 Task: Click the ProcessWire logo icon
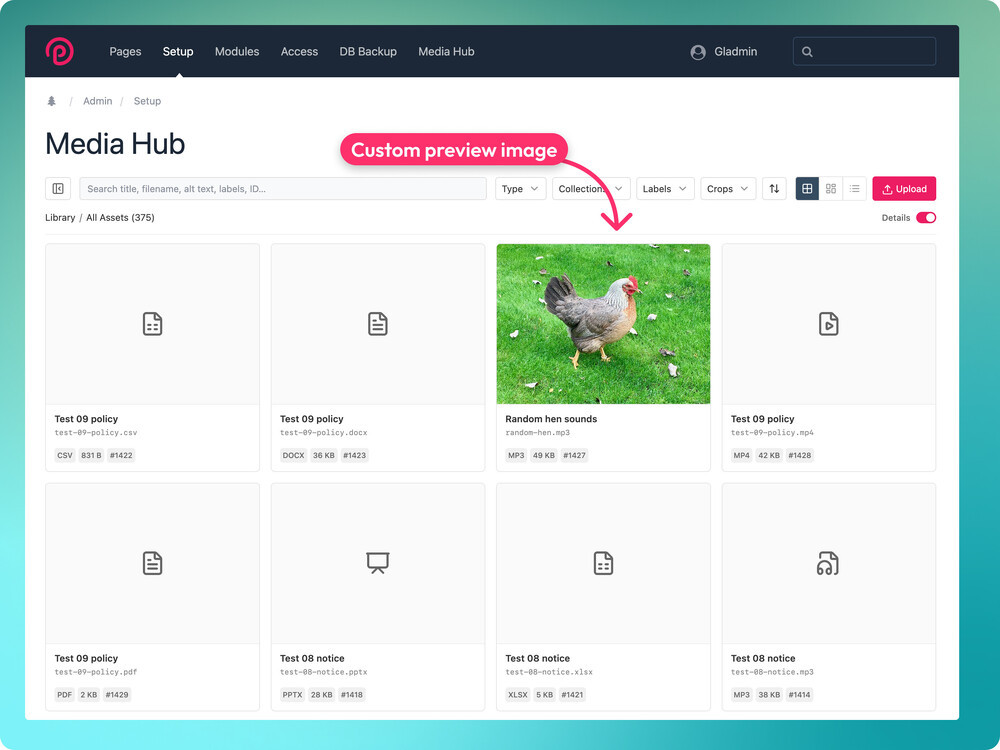pos(59,51)
